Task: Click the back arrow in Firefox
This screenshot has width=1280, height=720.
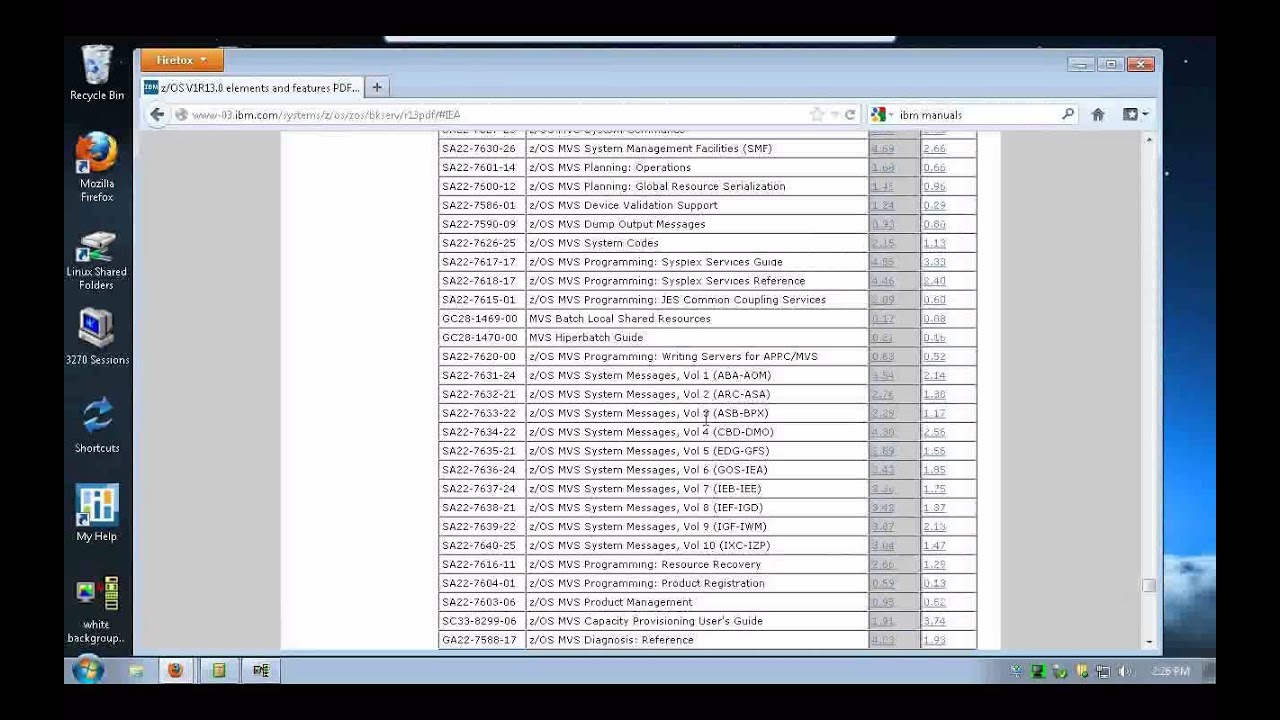Action: [157, 115]
